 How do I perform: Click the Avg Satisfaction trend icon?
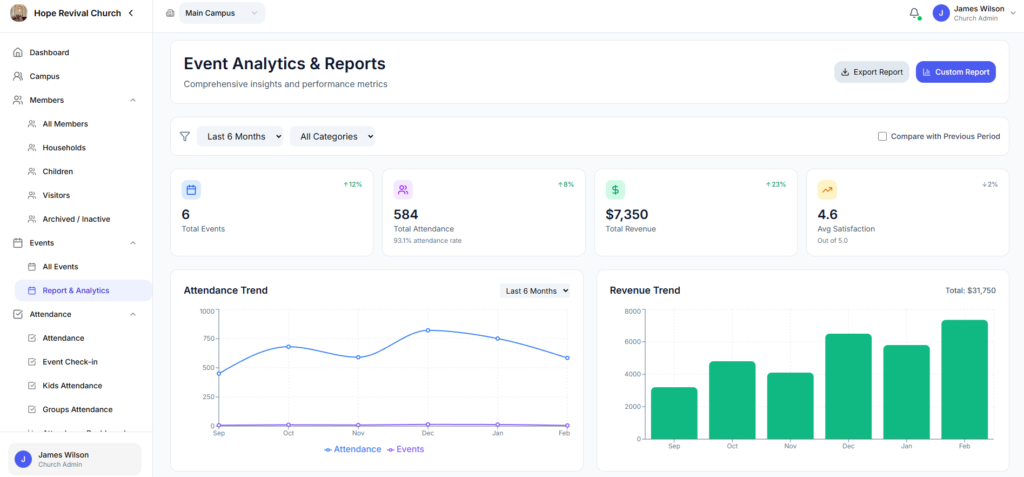[x=827, y=190]
